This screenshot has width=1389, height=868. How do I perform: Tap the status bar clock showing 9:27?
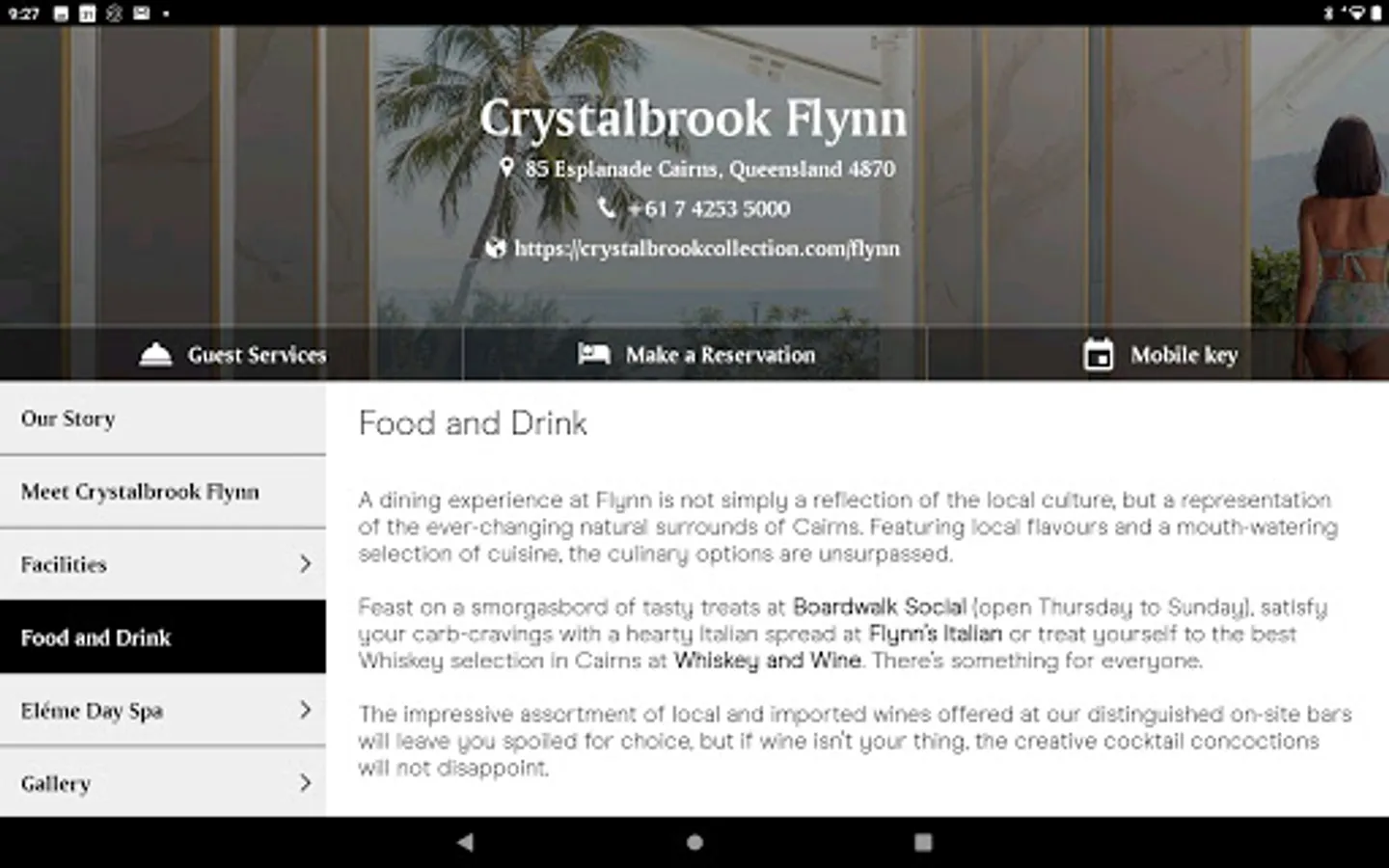[23, 14]
